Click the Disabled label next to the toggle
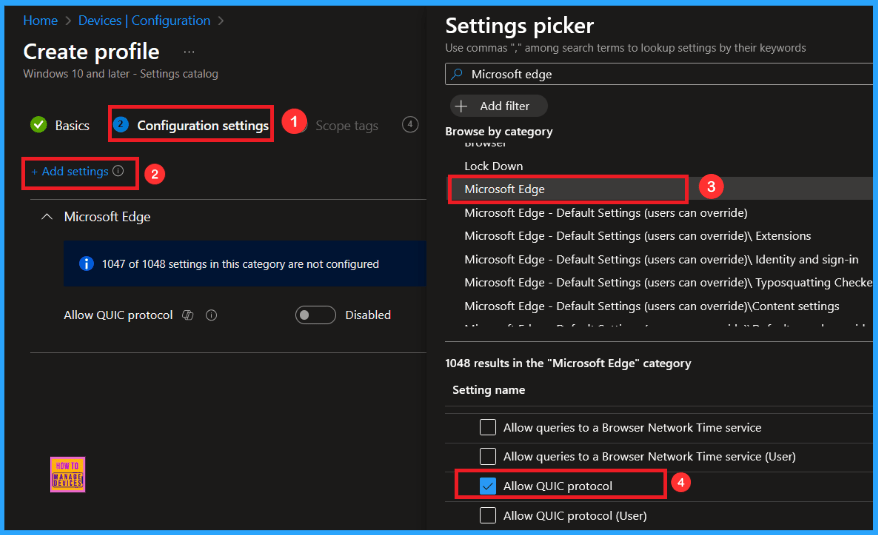The image size is (878, 535). coord(368,315)
